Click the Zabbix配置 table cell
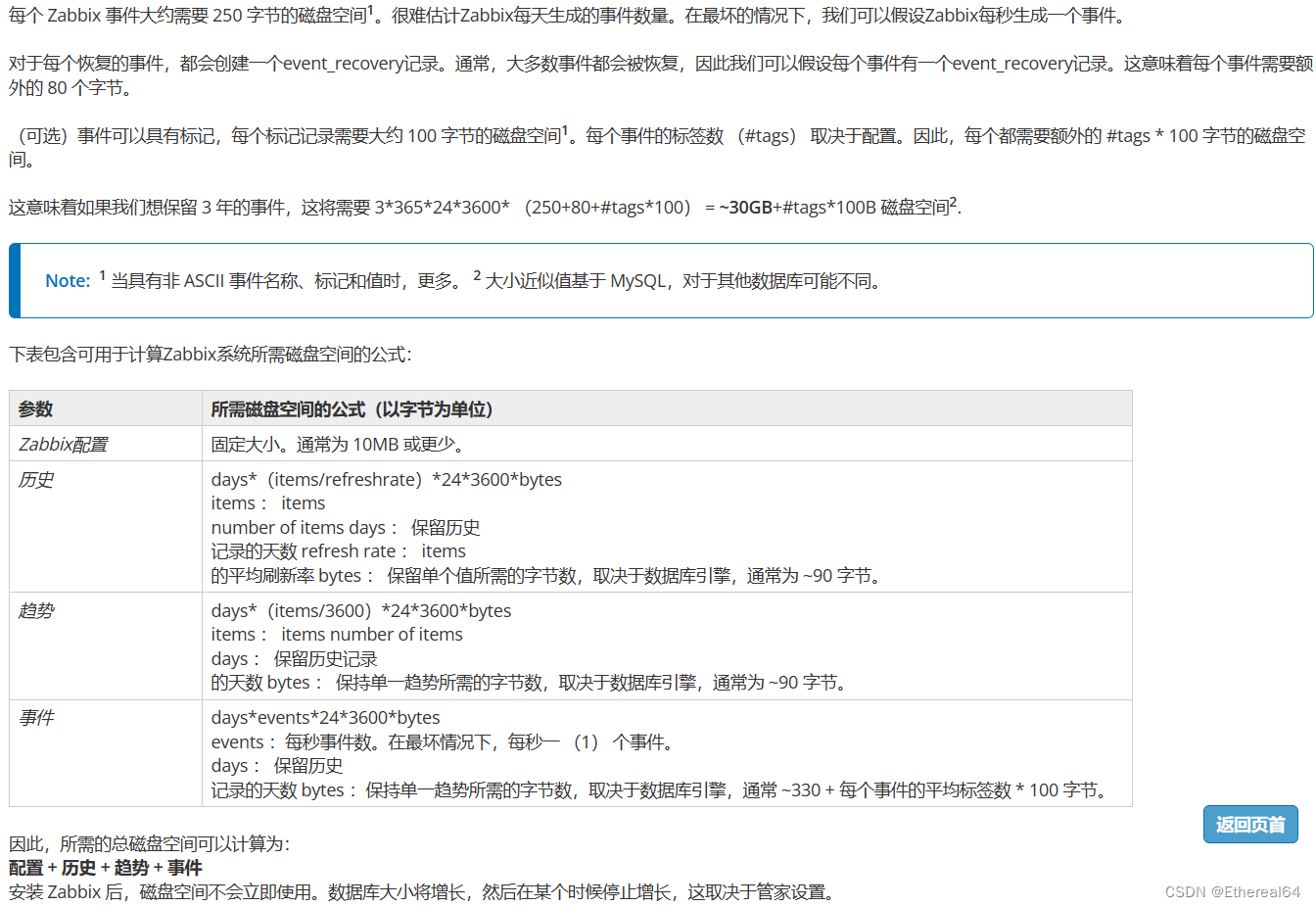The height and width of the screenshot is (907, 1316). (x=106, y=444)
